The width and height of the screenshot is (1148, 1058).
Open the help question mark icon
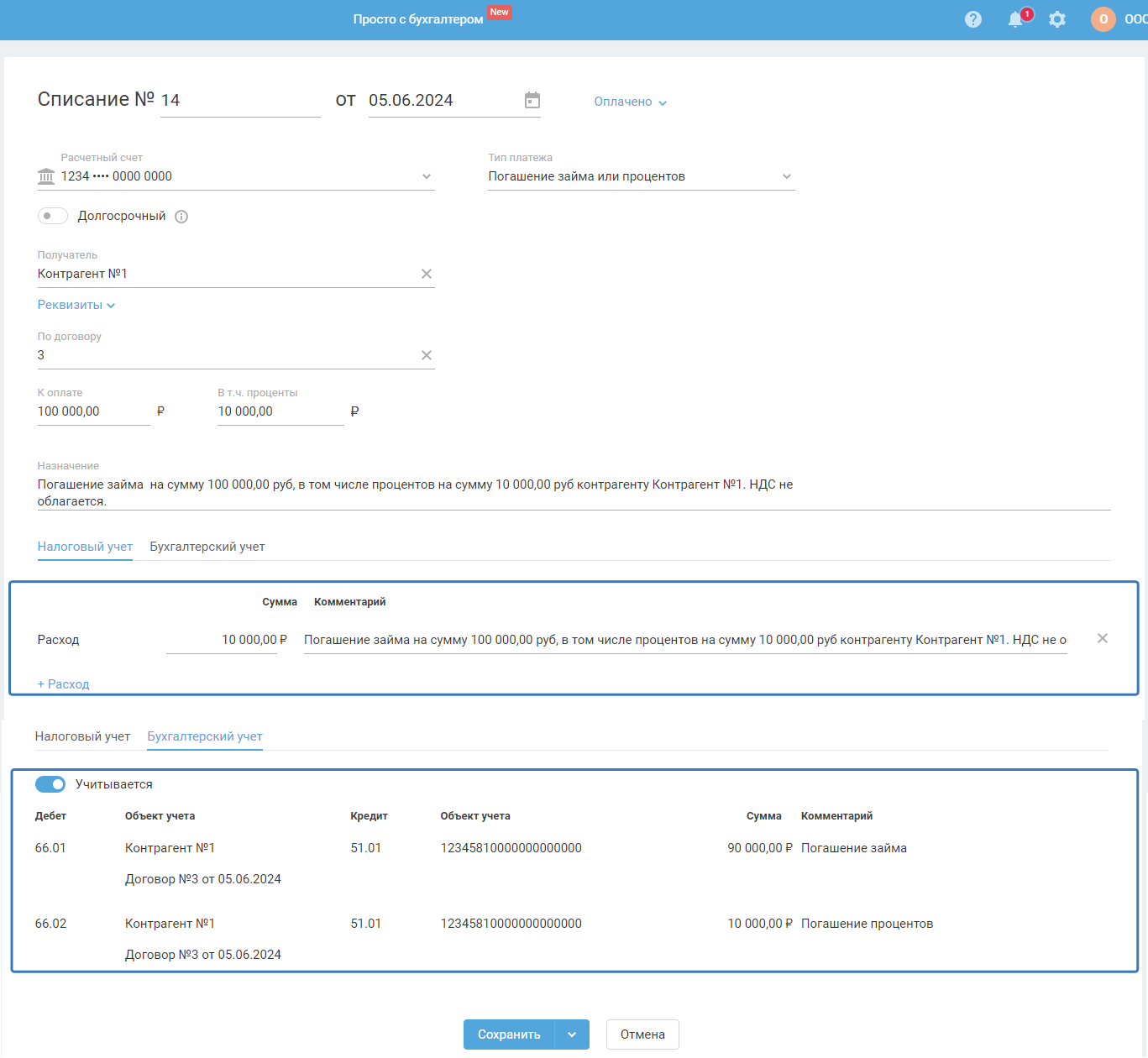972,19
